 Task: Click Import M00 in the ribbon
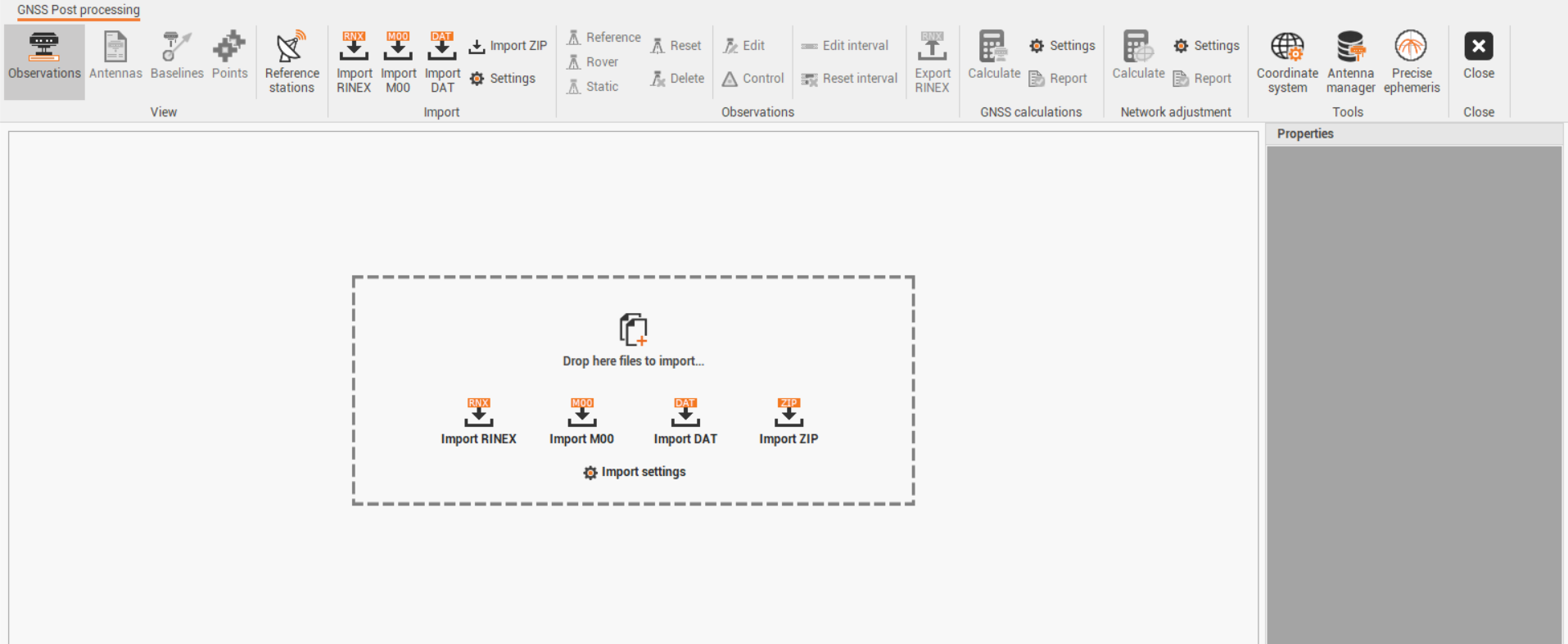pyautogui.click(x=398, y=63)
